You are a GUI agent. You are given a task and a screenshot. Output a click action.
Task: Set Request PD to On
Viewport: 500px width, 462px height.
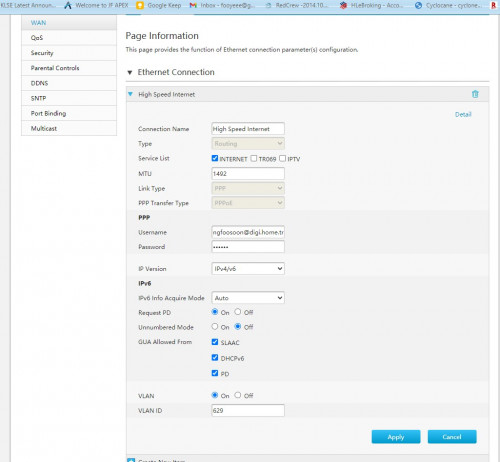pyautogui.click(x=215, y=312)
